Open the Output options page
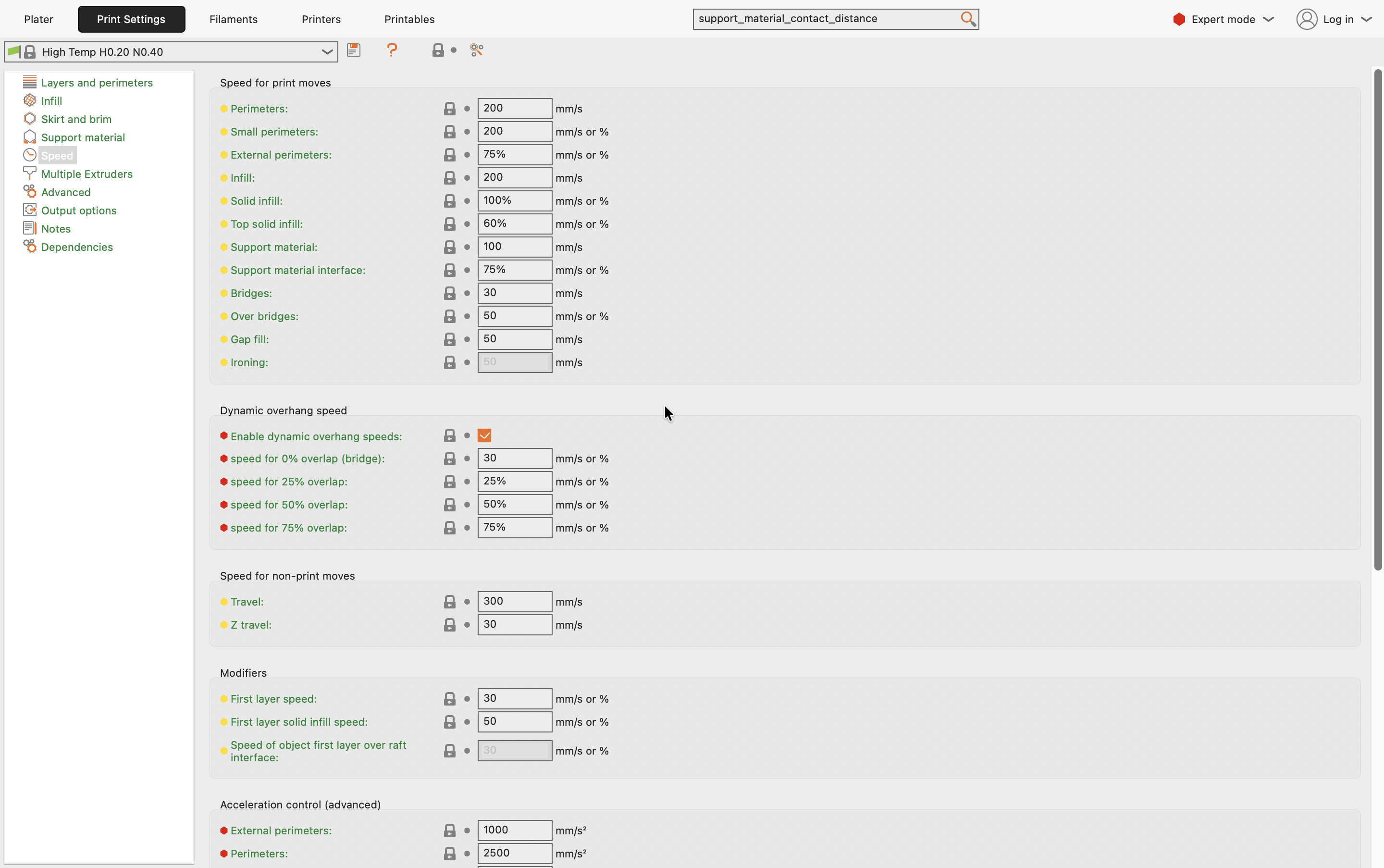 79,211
